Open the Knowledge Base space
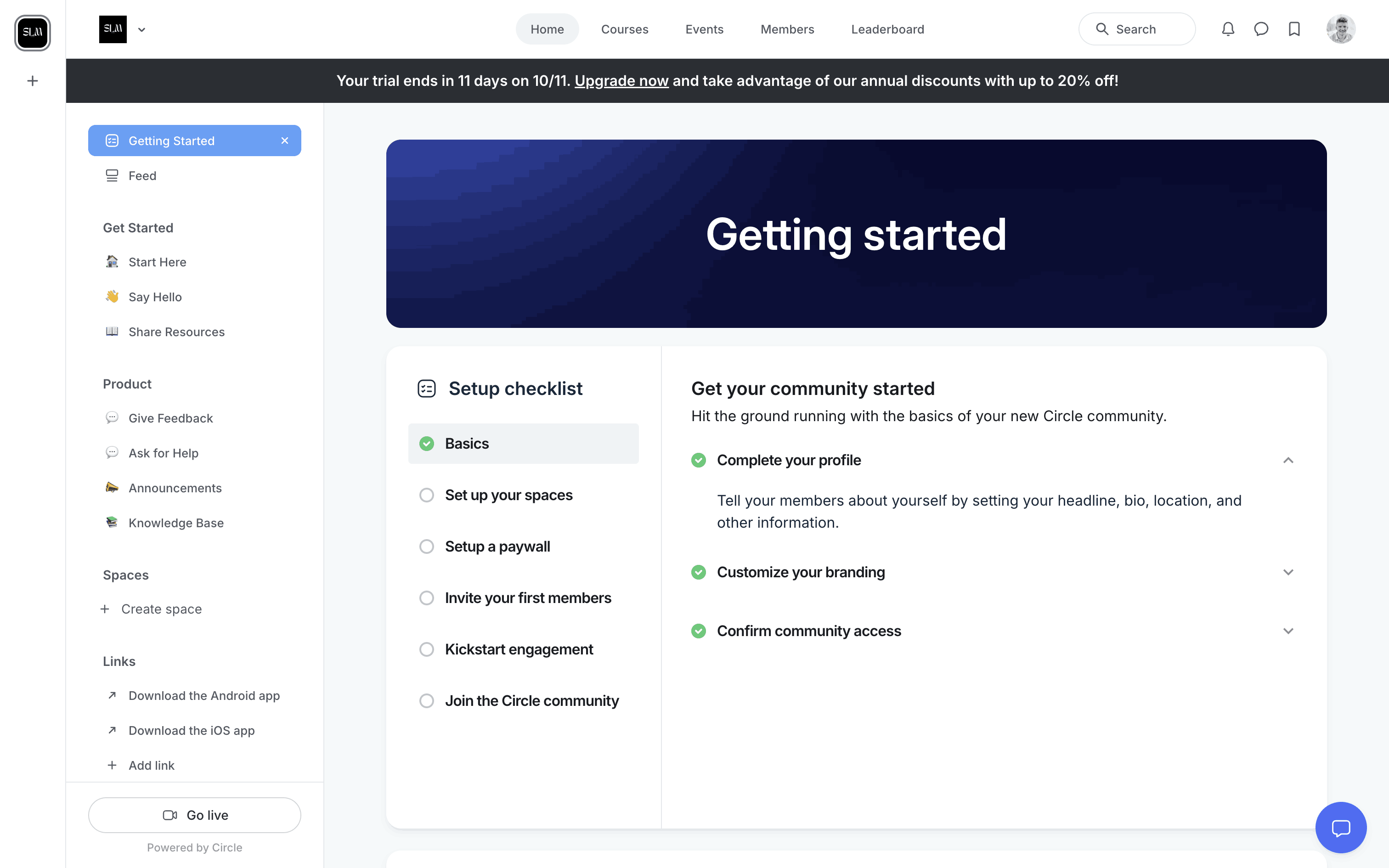 point(175,523)
